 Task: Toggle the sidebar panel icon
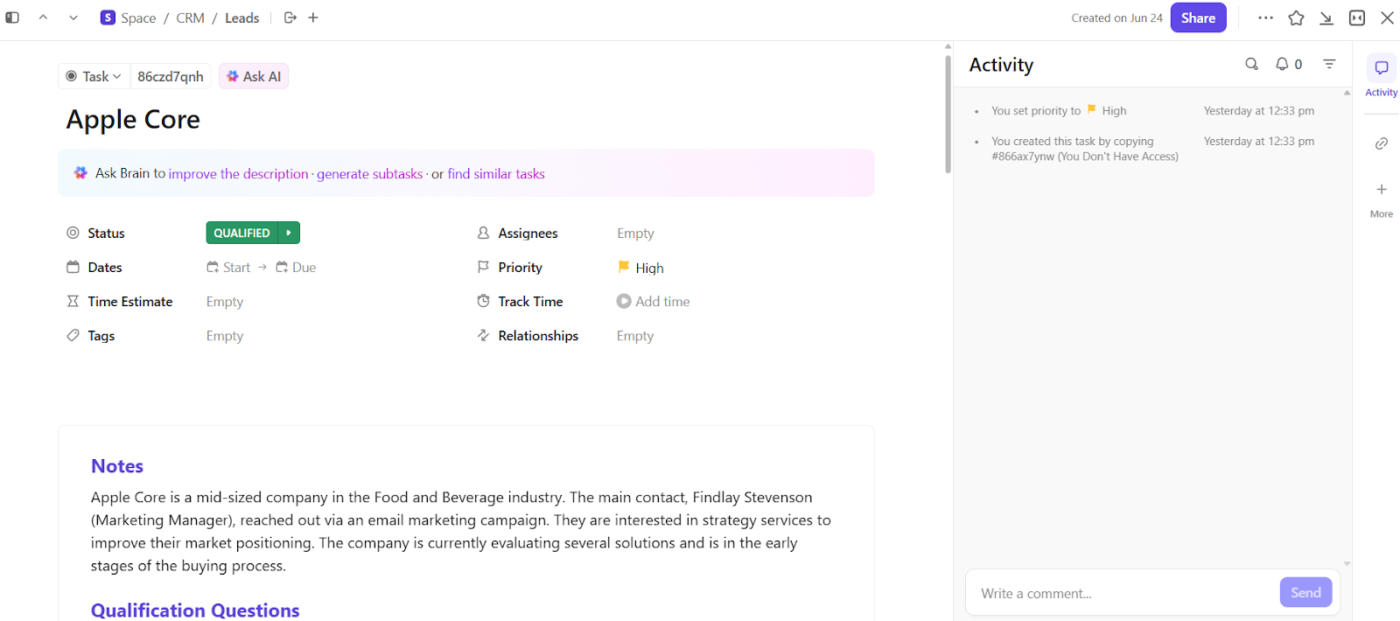(13, 18)
